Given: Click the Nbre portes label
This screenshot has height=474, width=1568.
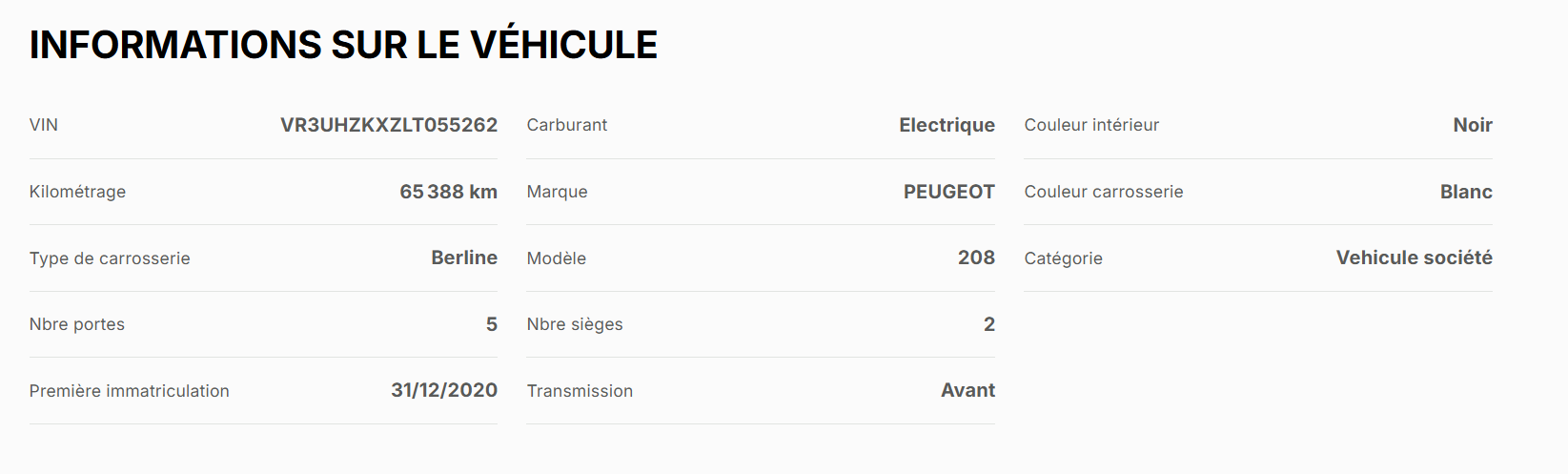Looking at the screenshot, I should [x=77, y=324].
